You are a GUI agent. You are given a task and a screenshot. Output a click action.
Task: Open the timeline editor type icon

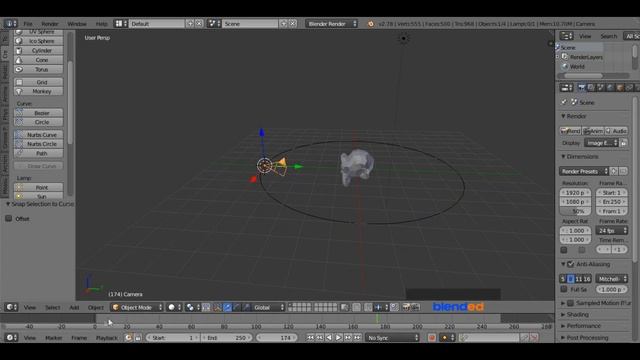tap(11, 338)
